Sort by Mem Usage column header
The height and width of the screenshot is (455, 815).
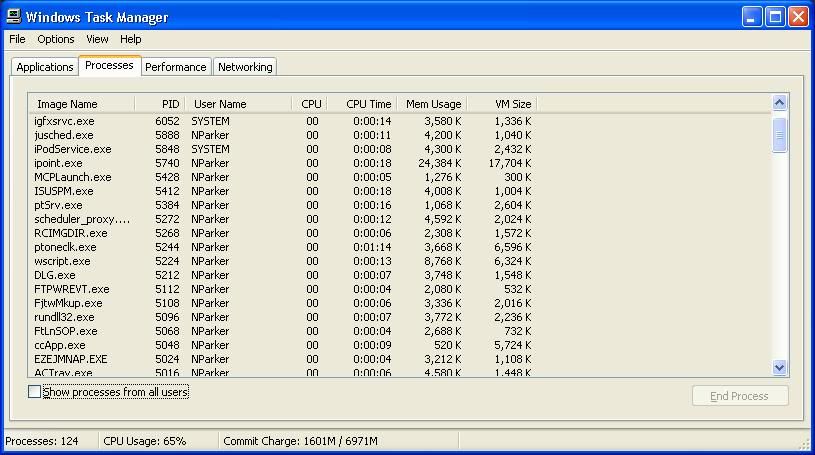pyautogui.click(x=432, y=104)
